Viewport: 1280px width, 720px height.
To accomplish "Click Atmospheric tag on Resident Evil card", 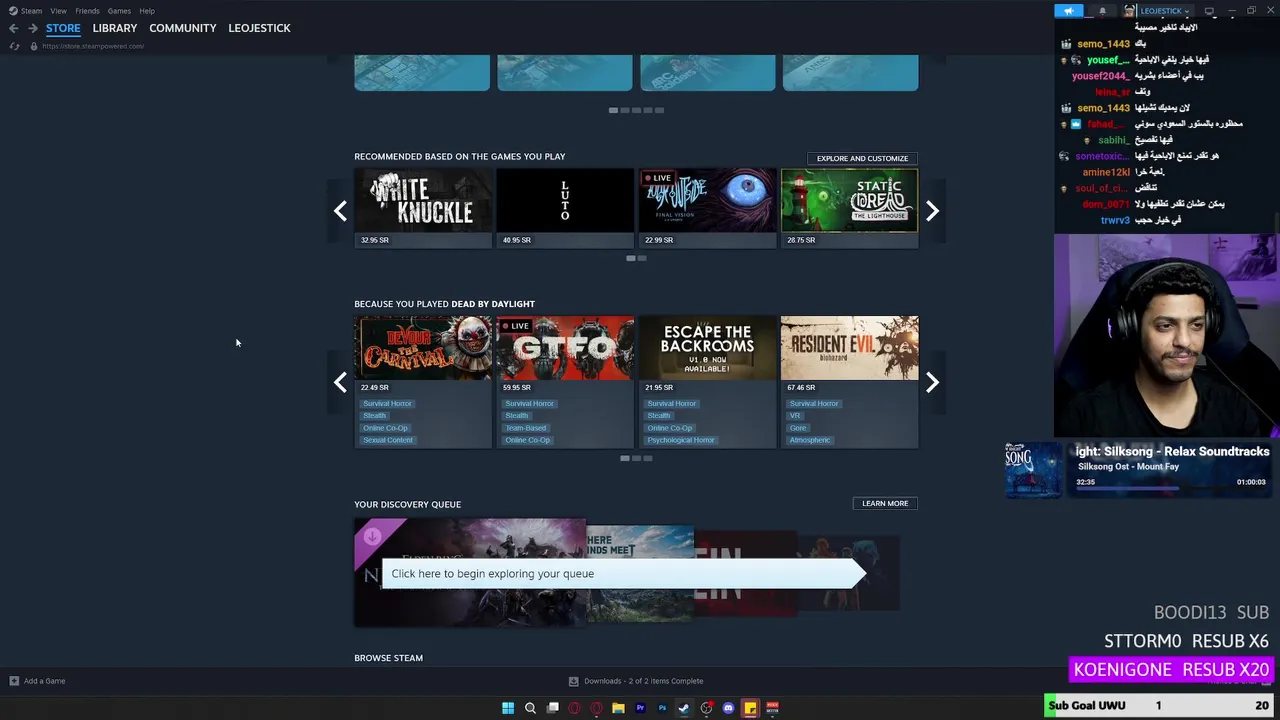I will (810, 440).
